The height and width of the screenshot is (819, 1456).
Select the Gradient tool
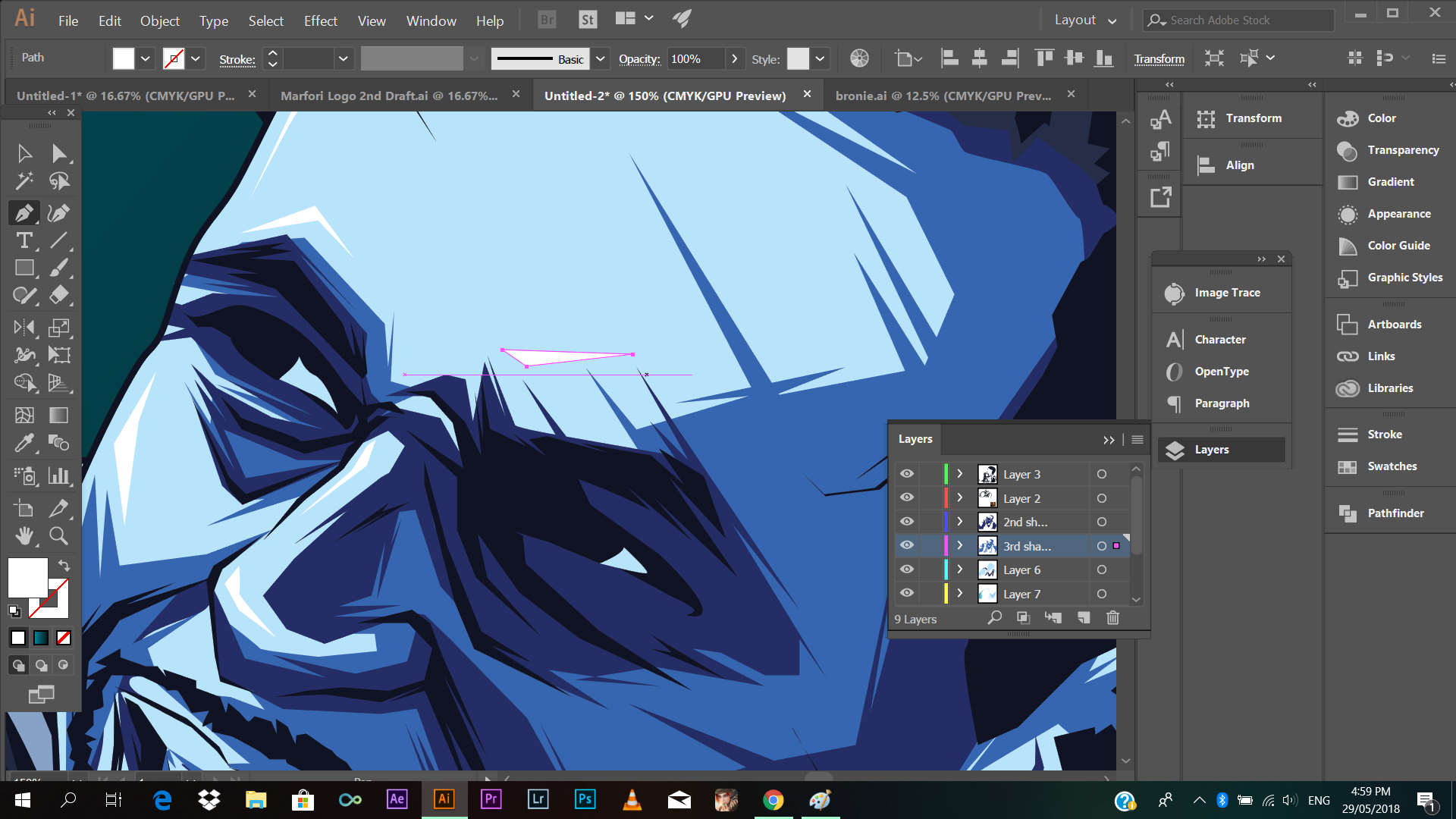[x=59, y=415]
